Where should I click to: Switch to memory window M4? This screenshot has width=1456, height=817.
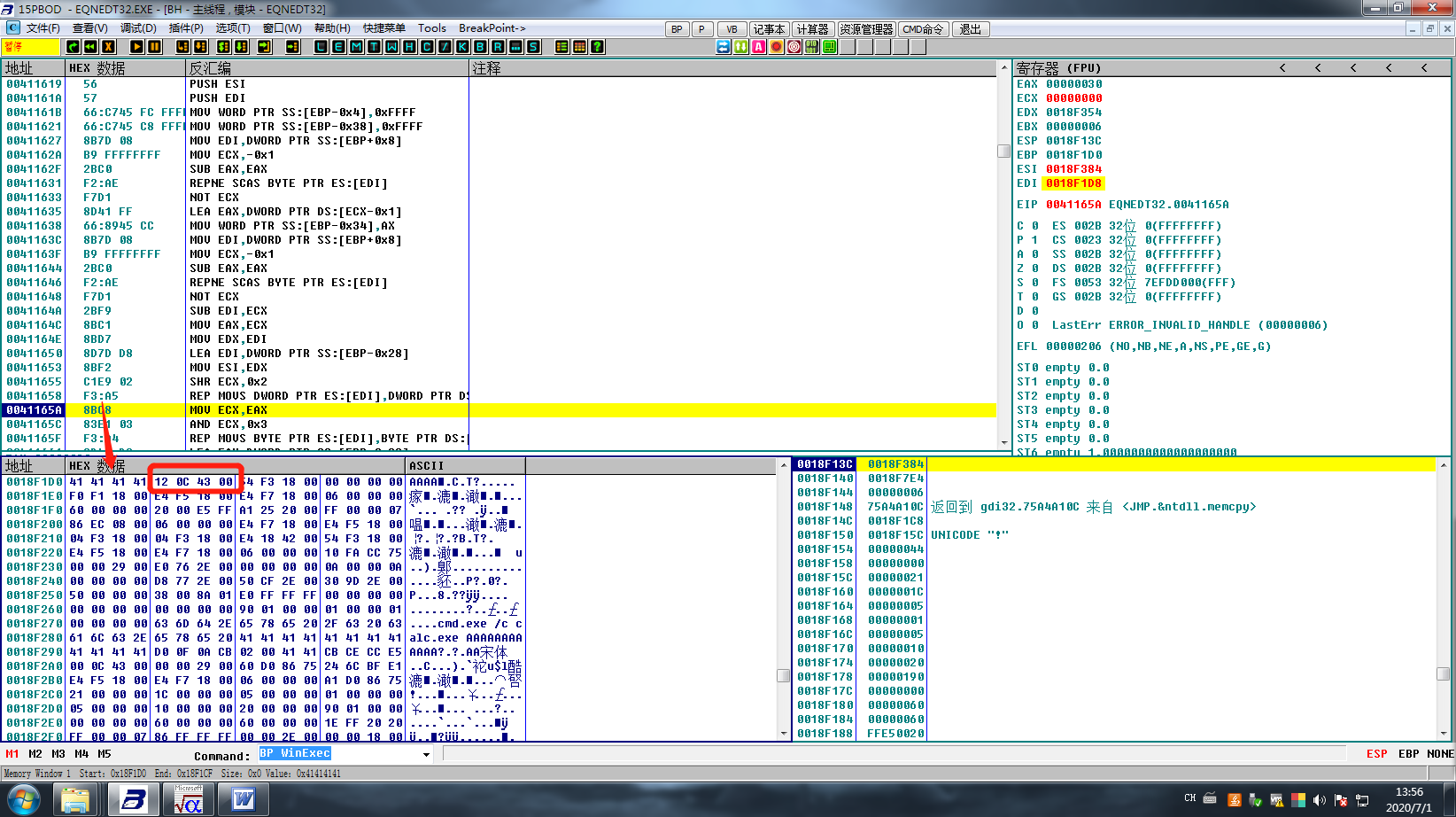81,754
